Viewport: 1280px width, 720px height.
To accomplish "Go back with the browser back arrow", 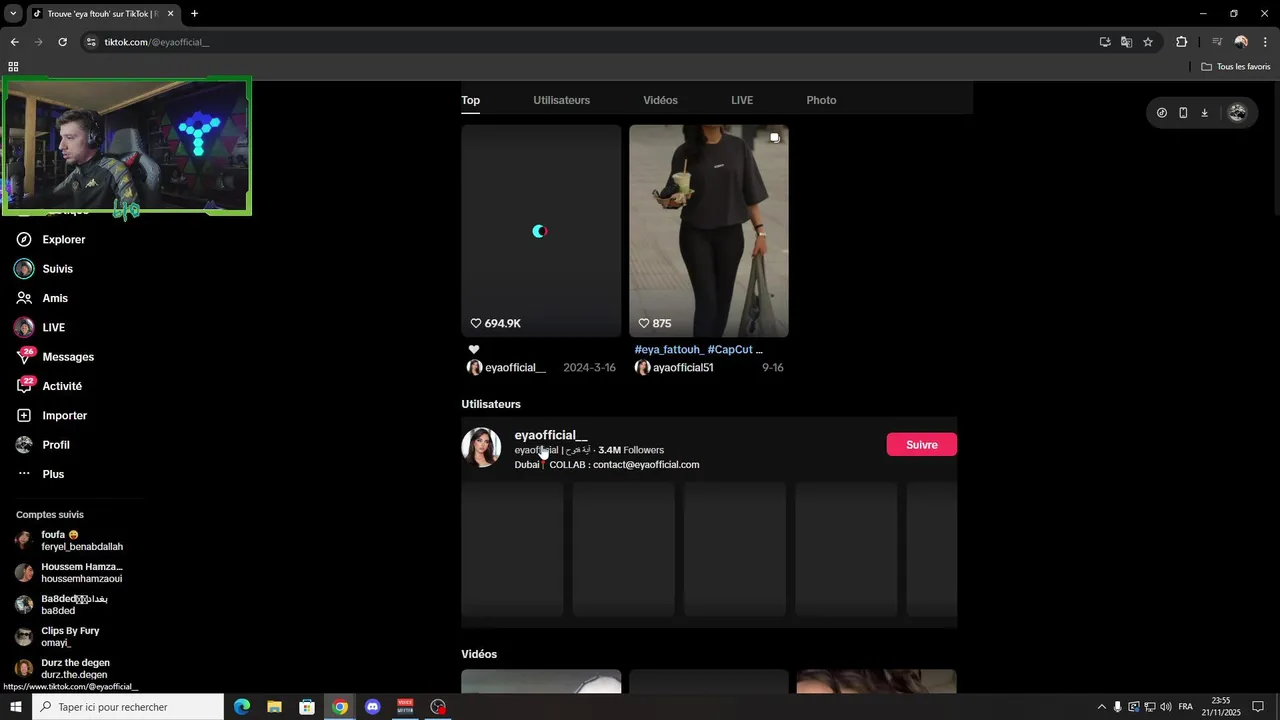I will pyautogui.click(x=14, y=42).
